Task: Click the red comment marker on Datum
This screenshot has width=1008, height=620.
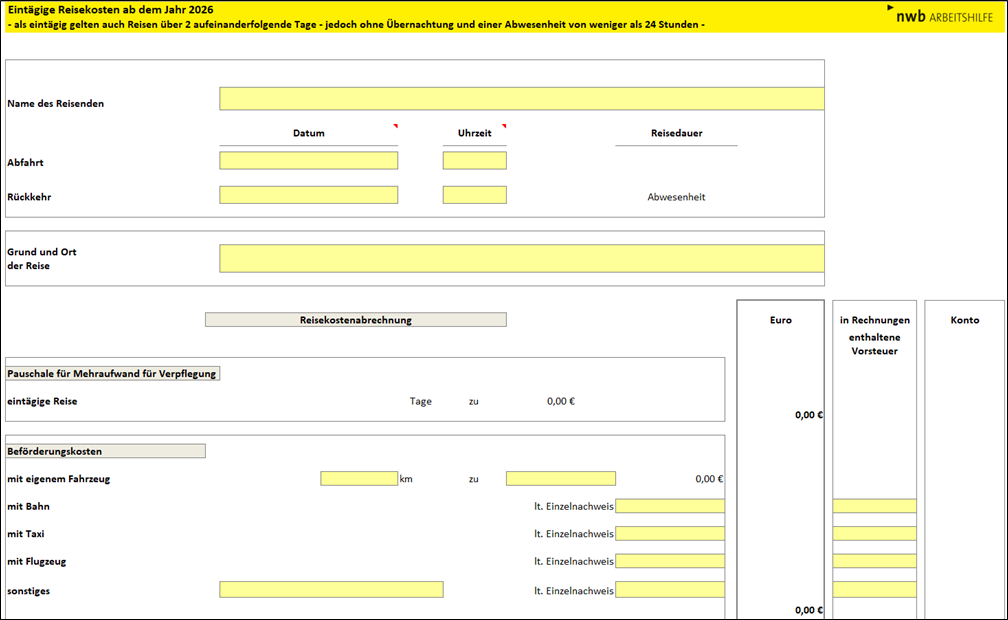Action: coord(395,126)
